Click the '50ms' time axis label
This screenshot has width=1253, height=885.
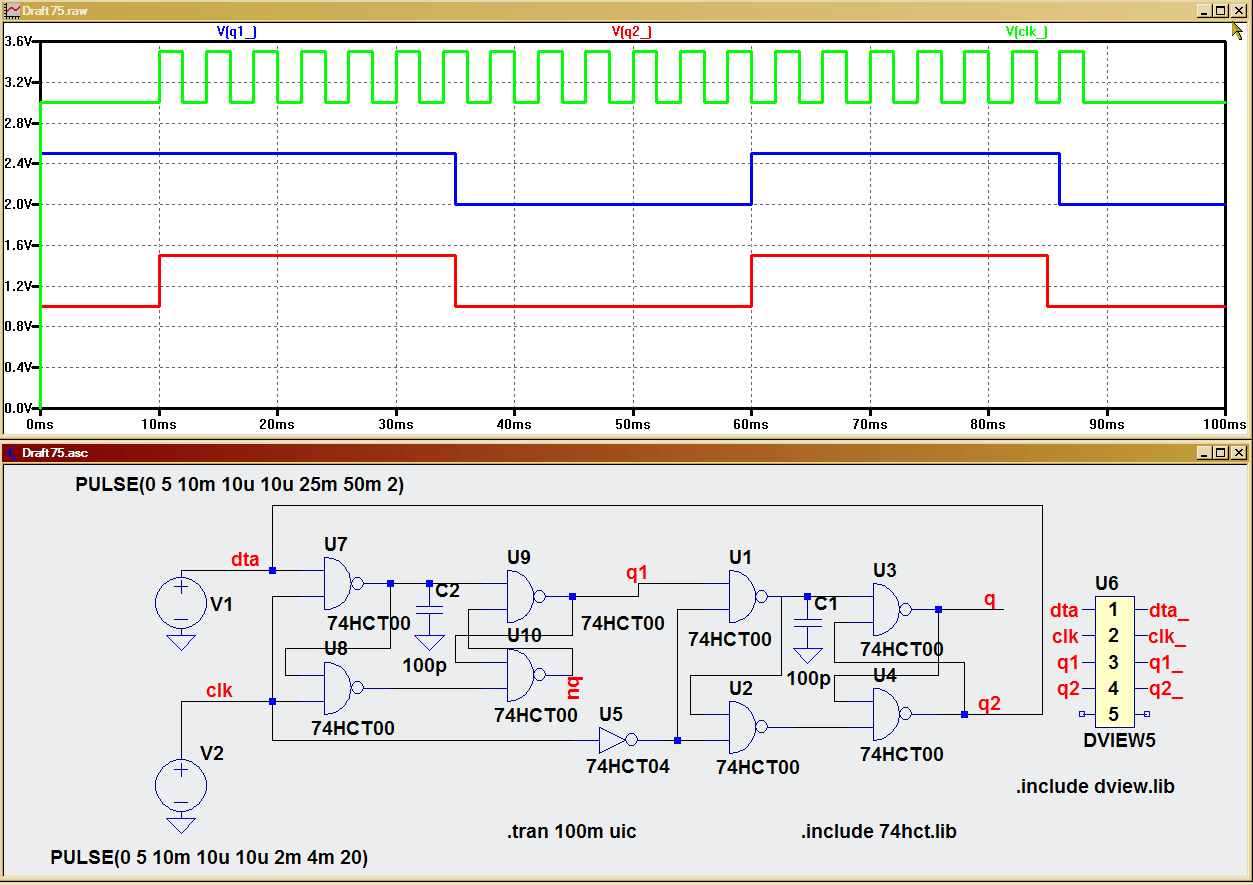click(x=632, y=424)
